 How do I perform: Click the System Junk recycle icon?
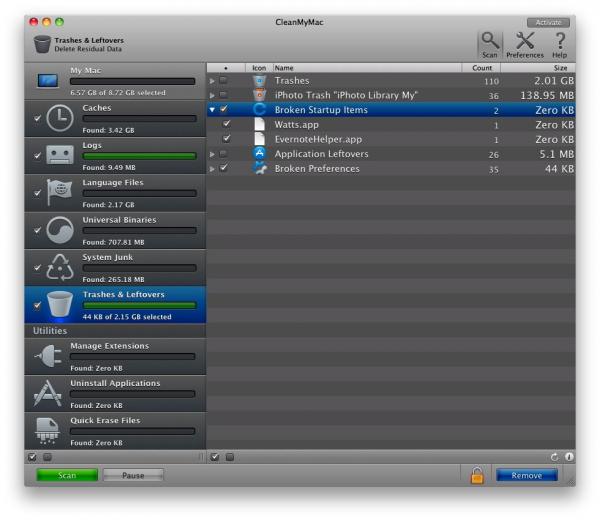60,267
